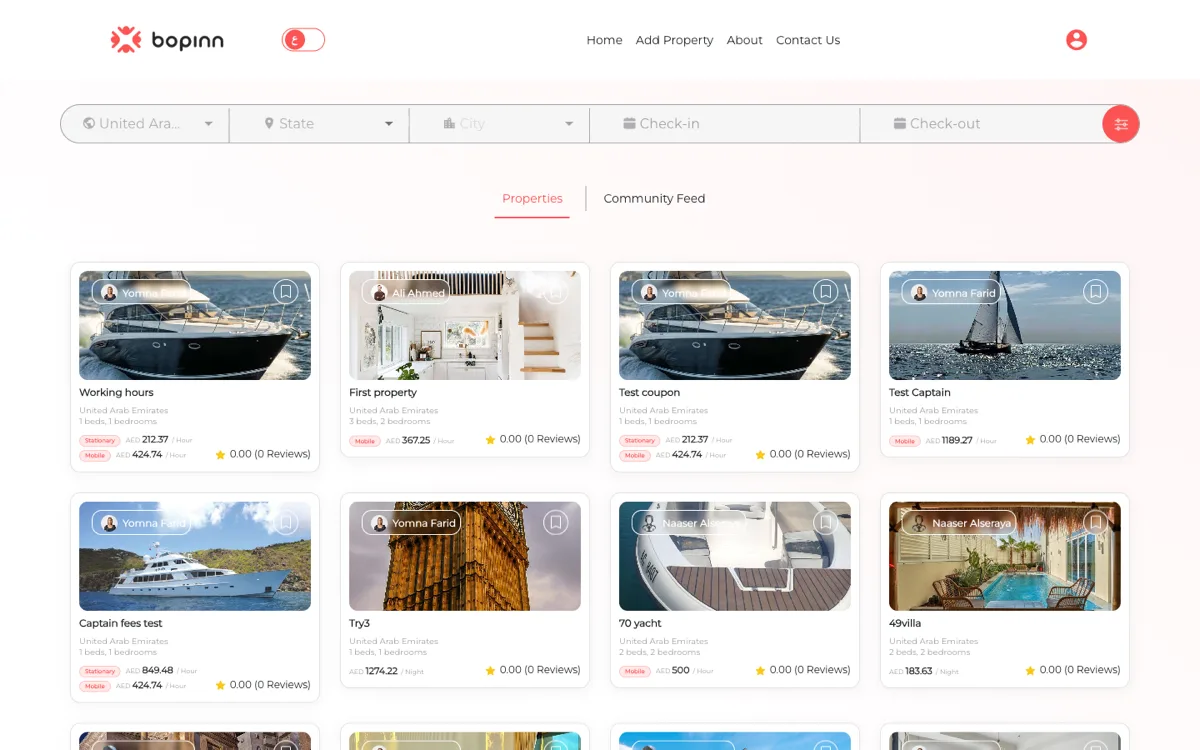Open the Captain fees test title
This screenshot has height=750, width=1200.
click(x=120, y=624)
